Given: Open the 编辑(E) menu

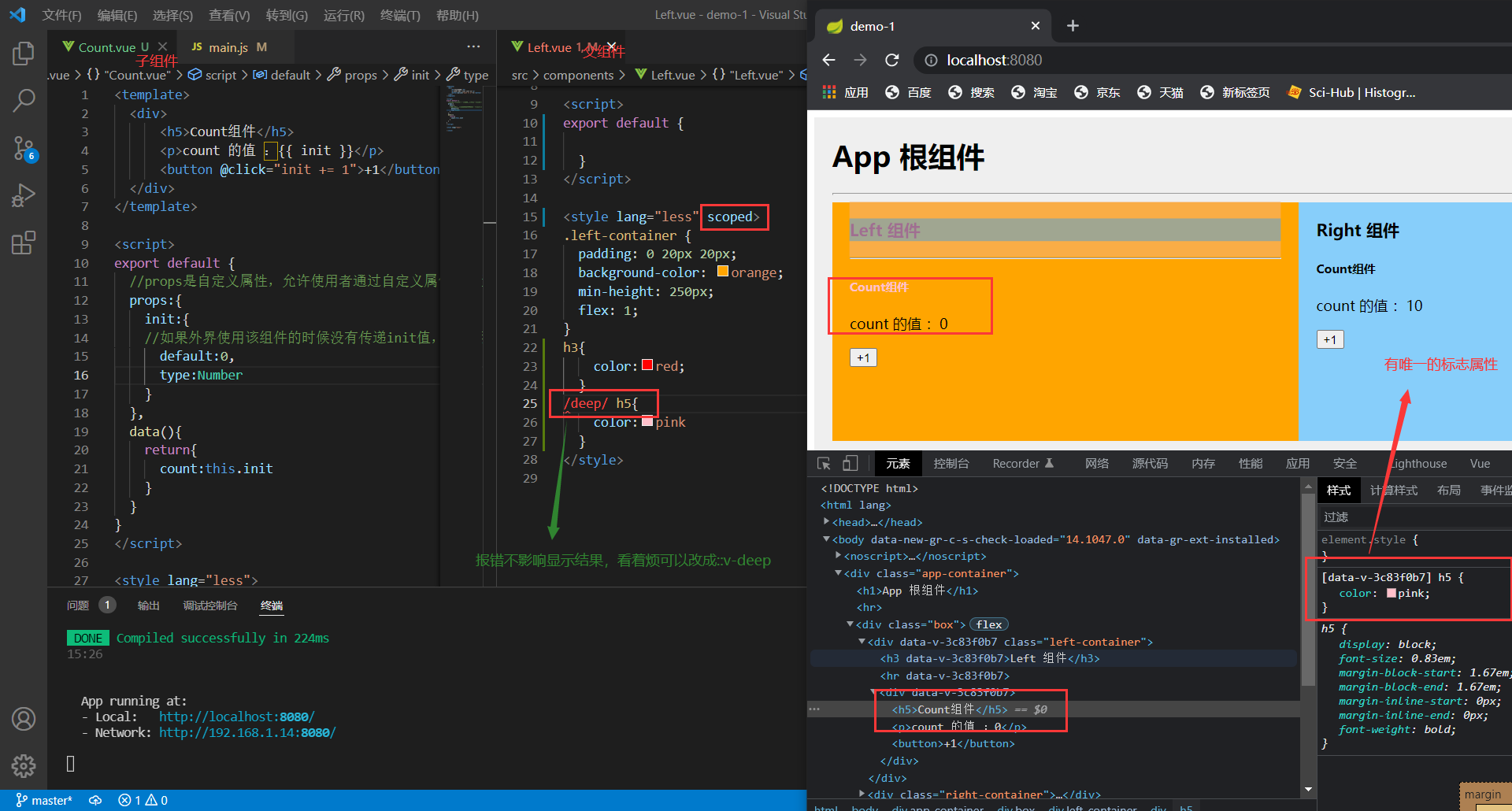Looking at the screenshot, I should click(117, 15).
